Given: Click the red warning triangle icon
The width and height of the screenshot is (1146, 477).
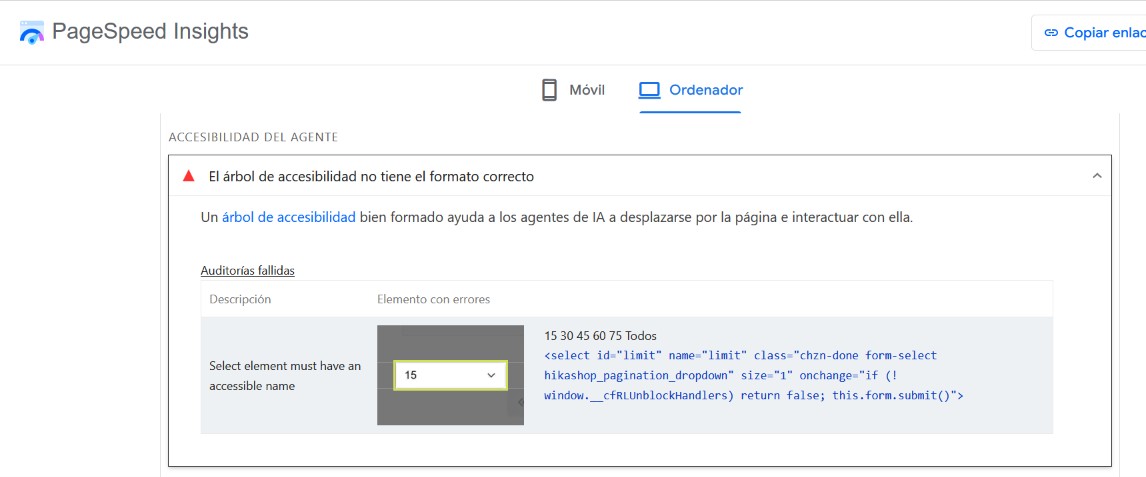Looking at the screenshot, I should pos(189,176).
